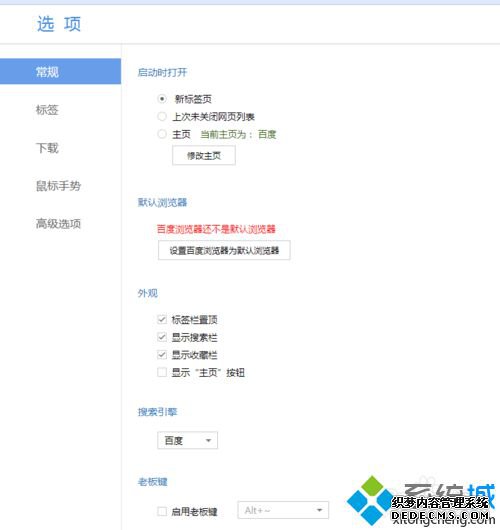Go to the 下载 settings section
Screen dimensions: 500x530
(x=47, y=148)
